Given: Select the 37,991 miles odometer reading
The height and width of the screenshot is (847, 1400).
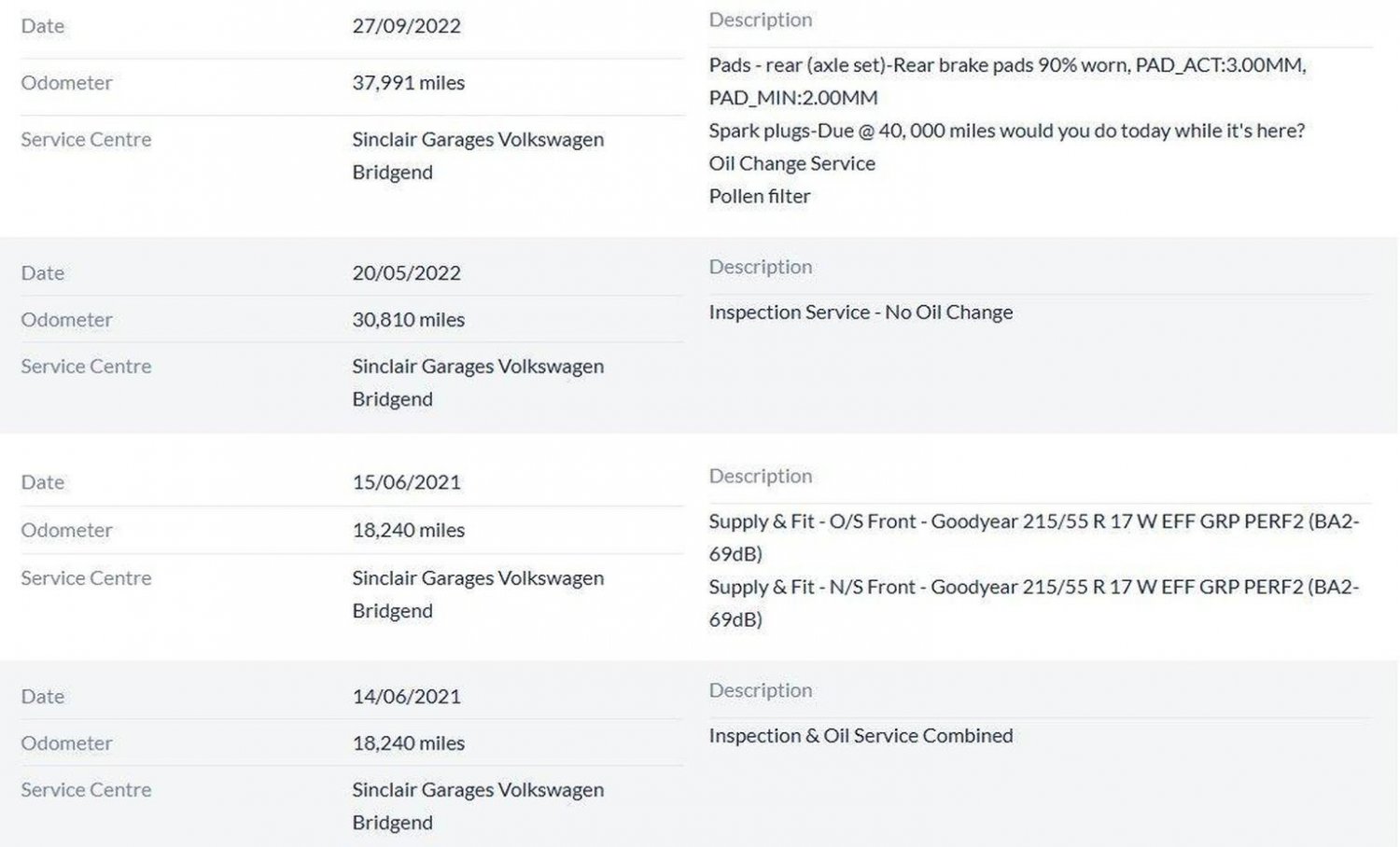Looking at the screenshot, I should pos(408,83).
